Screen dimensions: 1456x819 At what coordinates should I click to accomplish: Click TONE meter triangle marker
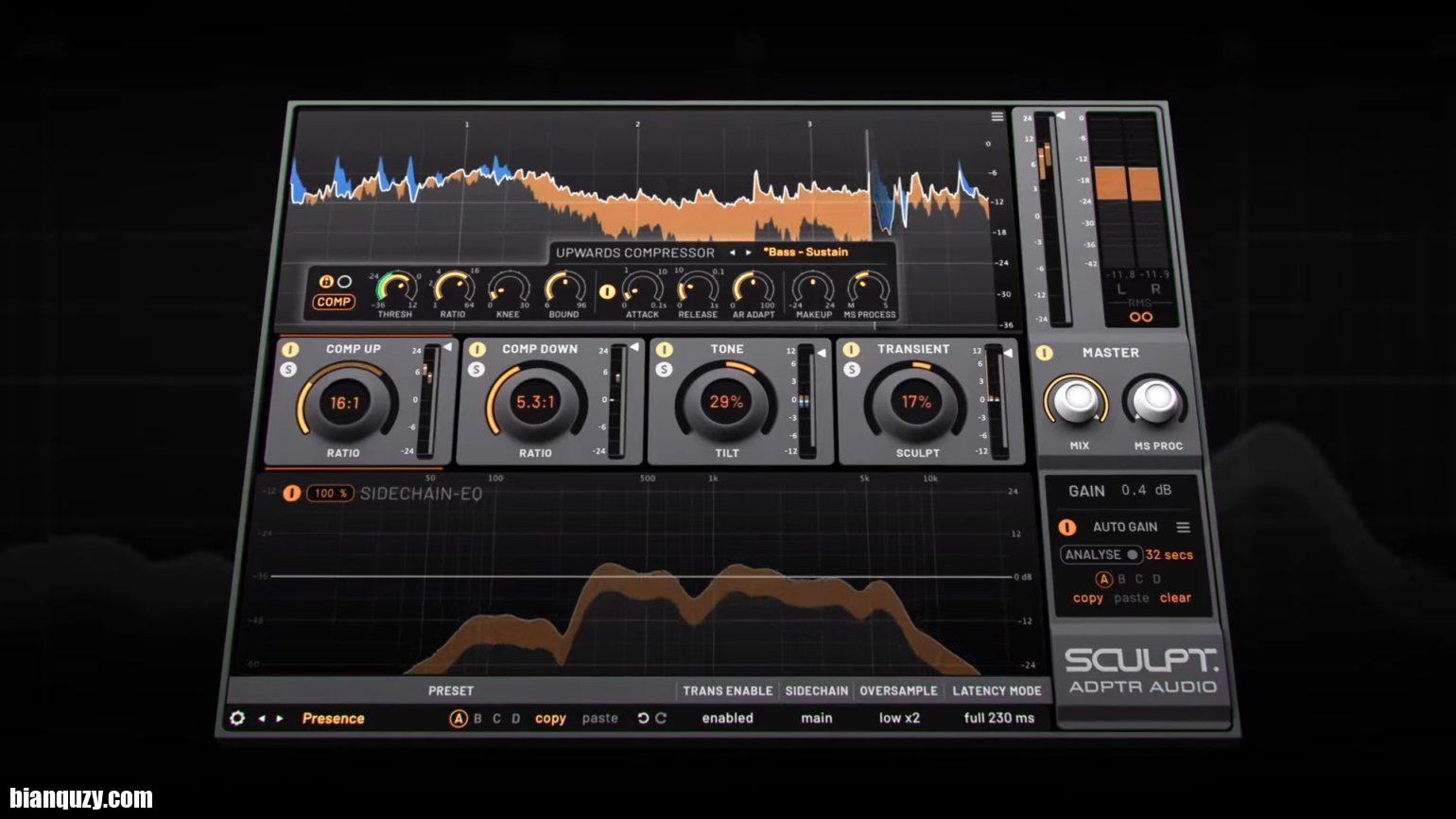[822, 353]
